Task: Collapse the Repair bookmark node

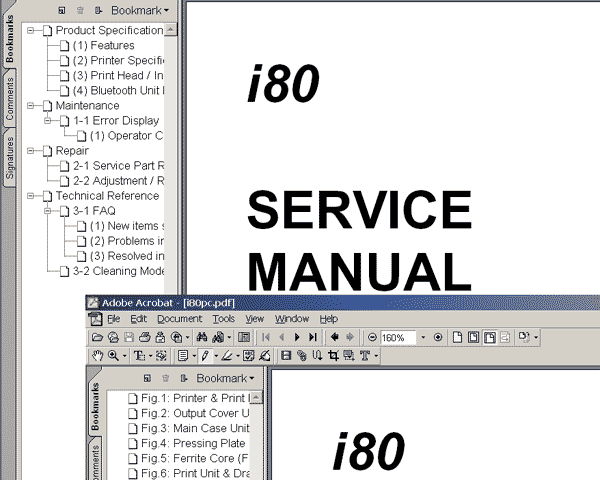Action: (30, 151)
